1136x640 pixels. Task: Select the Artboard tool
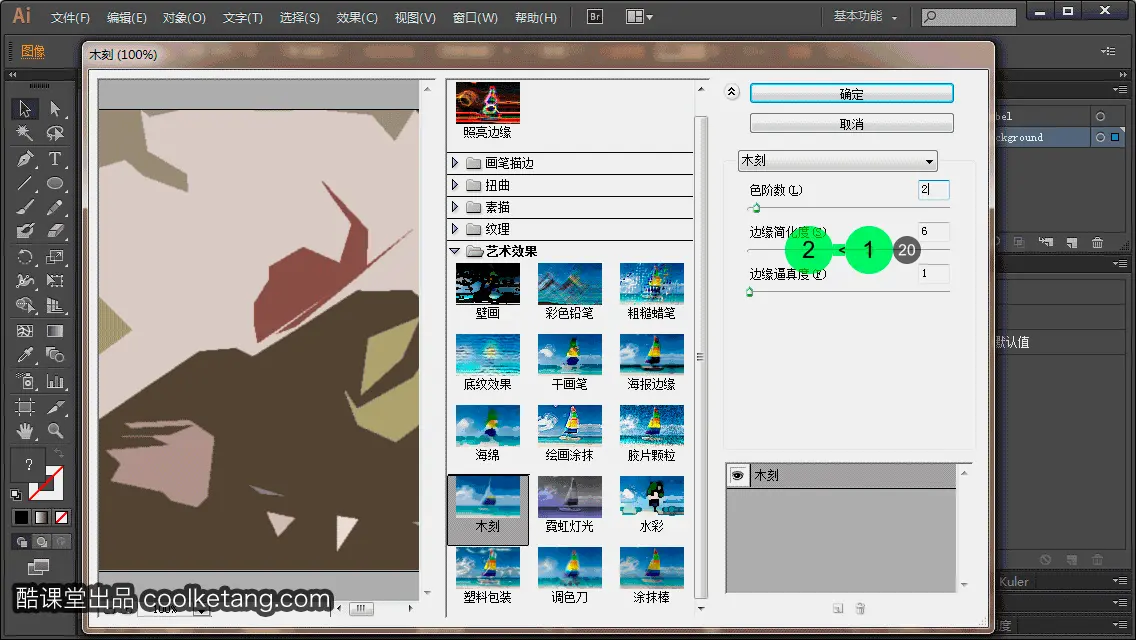(25, 407)
